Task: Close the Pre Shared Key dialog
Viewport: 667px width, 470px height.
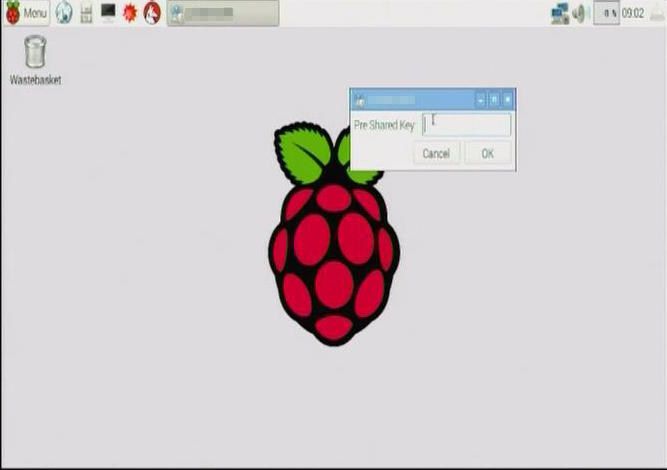Action: tap(508, 100)
